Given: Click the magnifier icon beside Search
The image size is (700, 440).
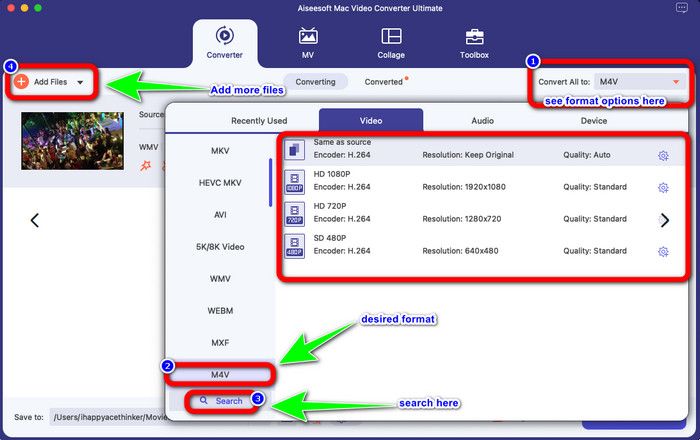Looking at the screenshot, I should pyautogui.click(x=204, y=400).
